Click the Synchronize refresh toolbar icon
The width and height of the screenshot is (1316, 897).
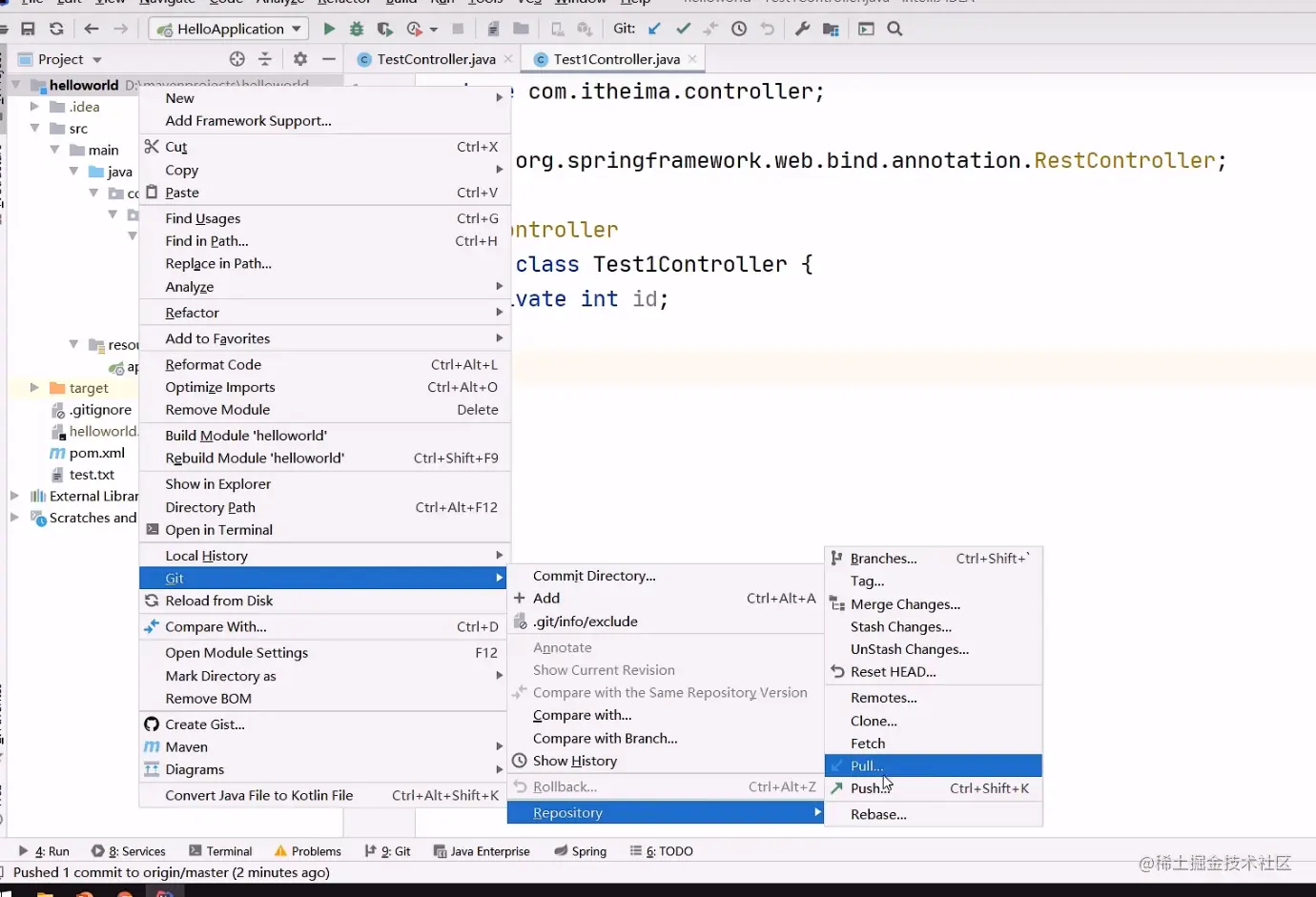(x=56, y=29)
